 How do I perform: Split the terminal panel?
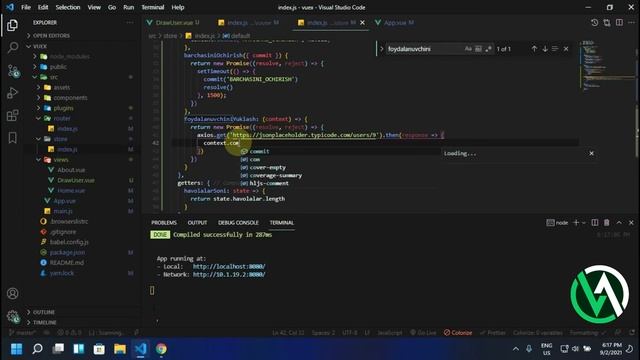point(595,222)
